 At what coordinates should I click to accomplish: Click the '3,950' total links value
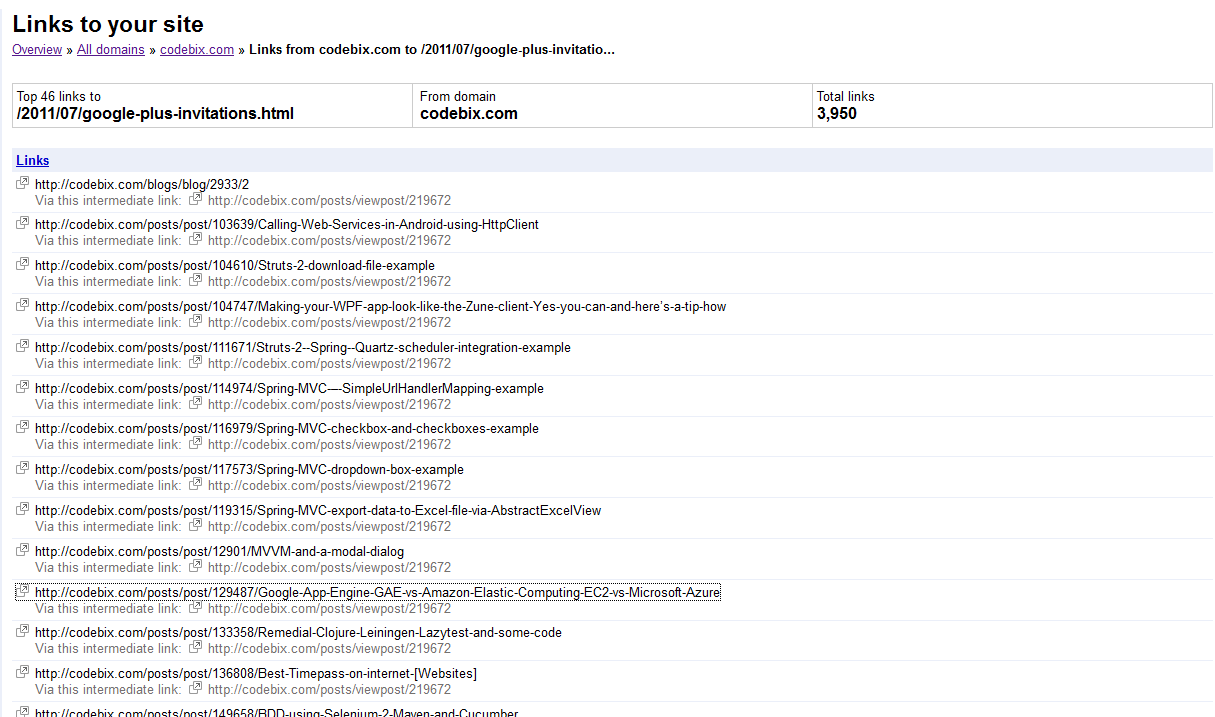[837, 114]
